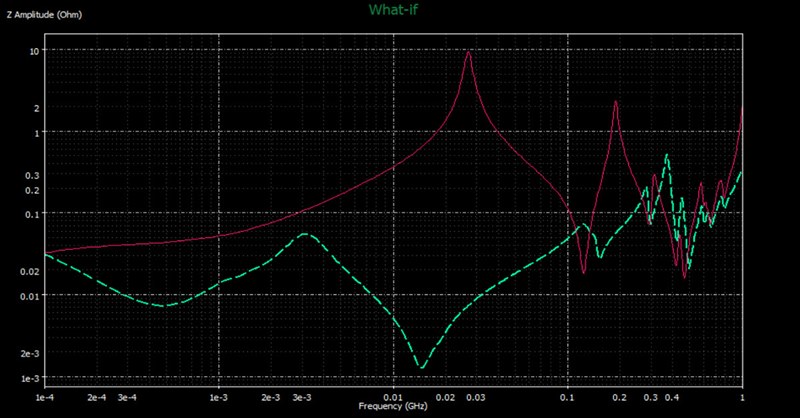Click the "1e-3" tick label on the Y axis

(x=29, y=377)
